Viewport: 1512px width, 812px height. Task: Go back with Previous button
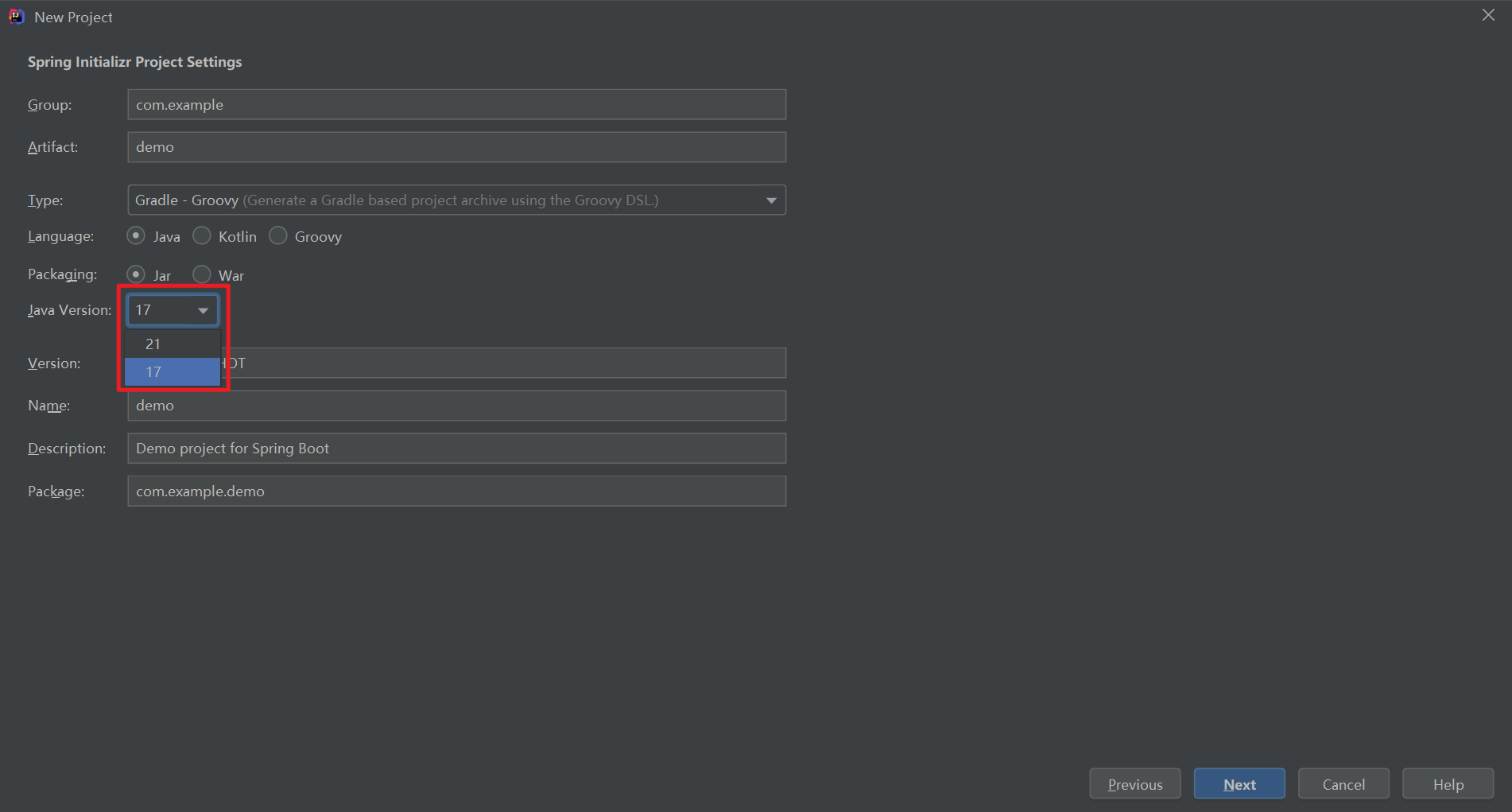[x=1135, y=784]
